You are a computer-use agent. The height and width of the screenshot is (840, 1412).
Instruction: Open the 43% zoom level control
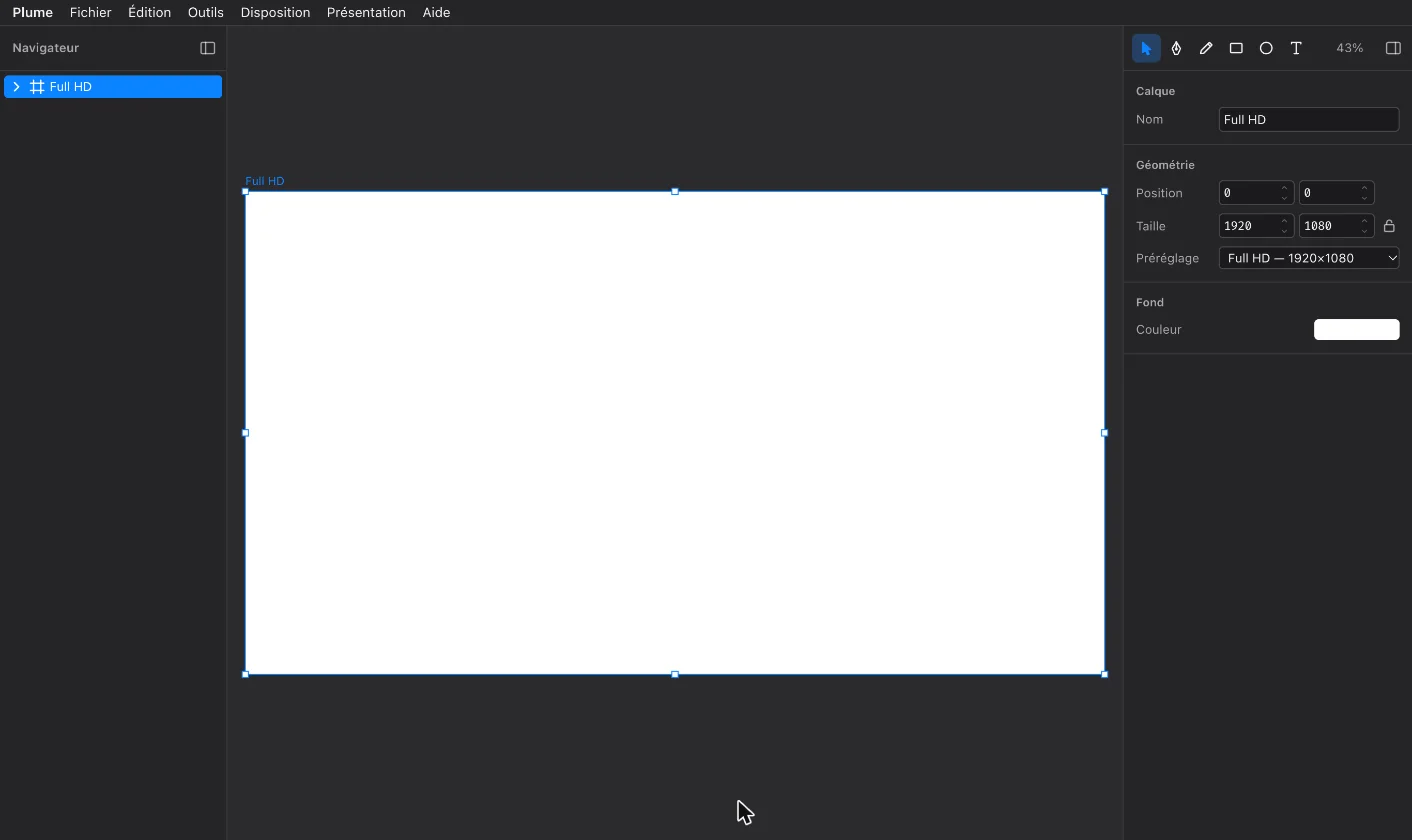pyautogui.click(x=1349, y=48)
